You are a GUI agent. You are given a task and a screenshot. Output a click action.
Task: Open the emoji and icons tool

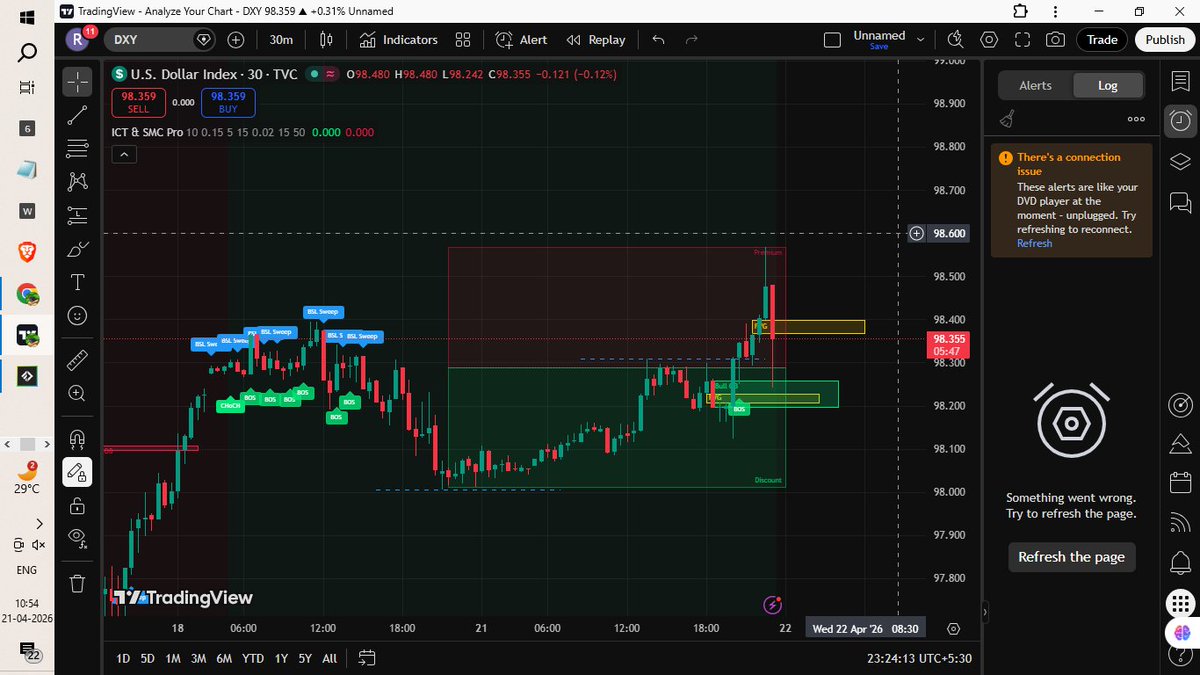click(78, 315)
